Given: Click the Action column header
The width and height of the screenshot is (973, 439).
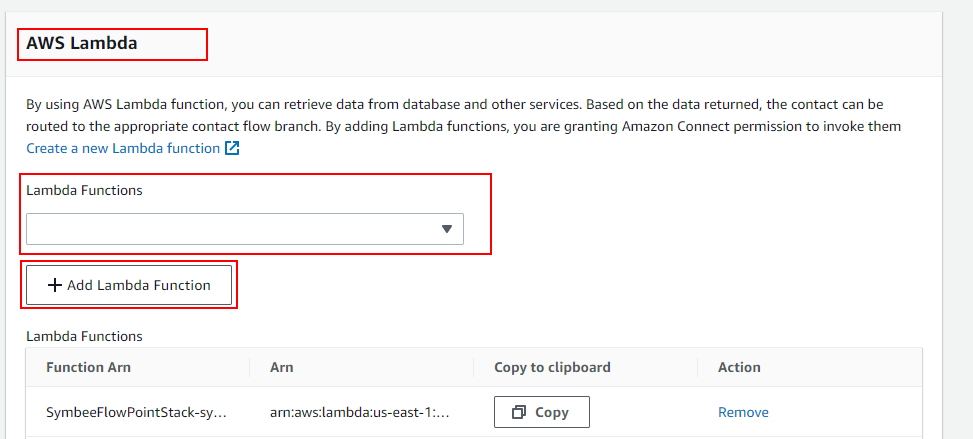Looking at the screenshot, I should (x=739, y=367).
